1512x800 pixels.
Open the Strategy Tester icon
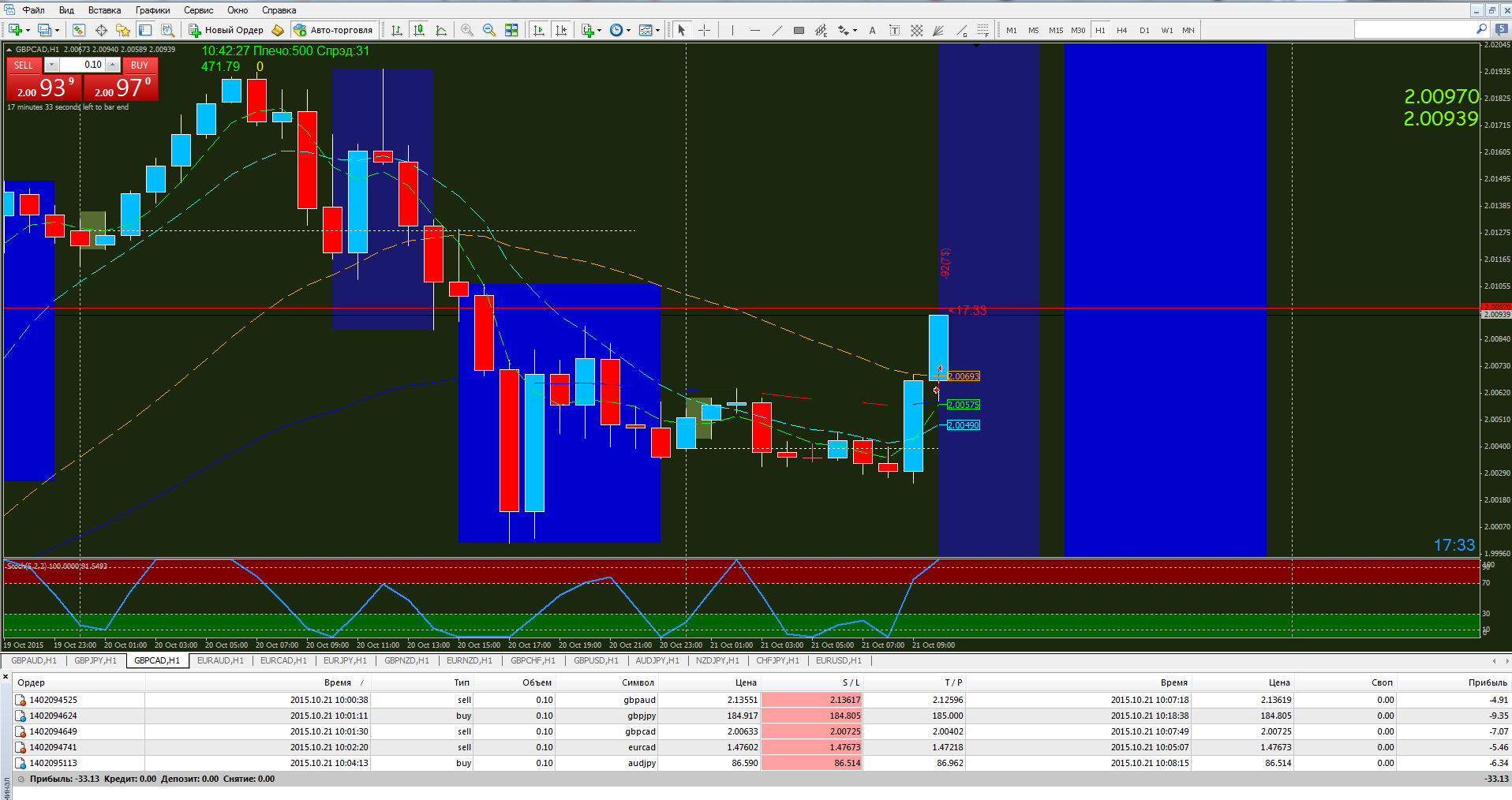click(167, 30)
